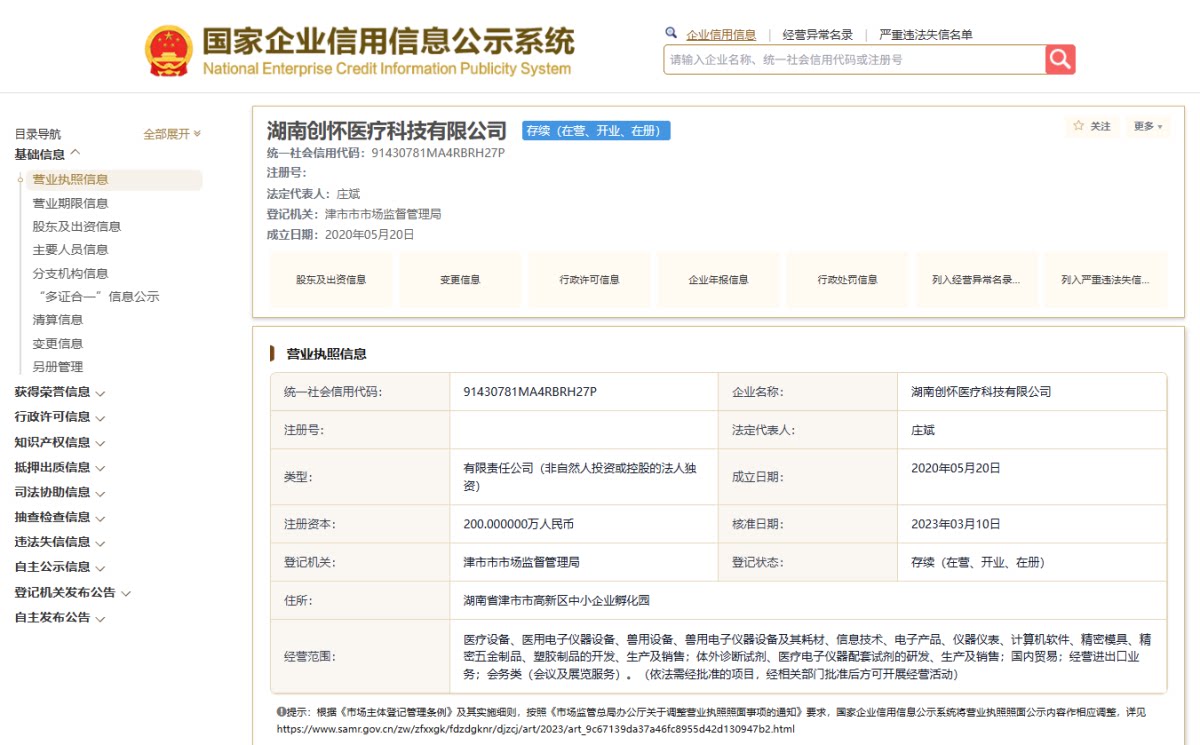The height and width of the screenshot is (745, 1200).
Task: Expand the 抽查检查信息 section
Action: 60,517
